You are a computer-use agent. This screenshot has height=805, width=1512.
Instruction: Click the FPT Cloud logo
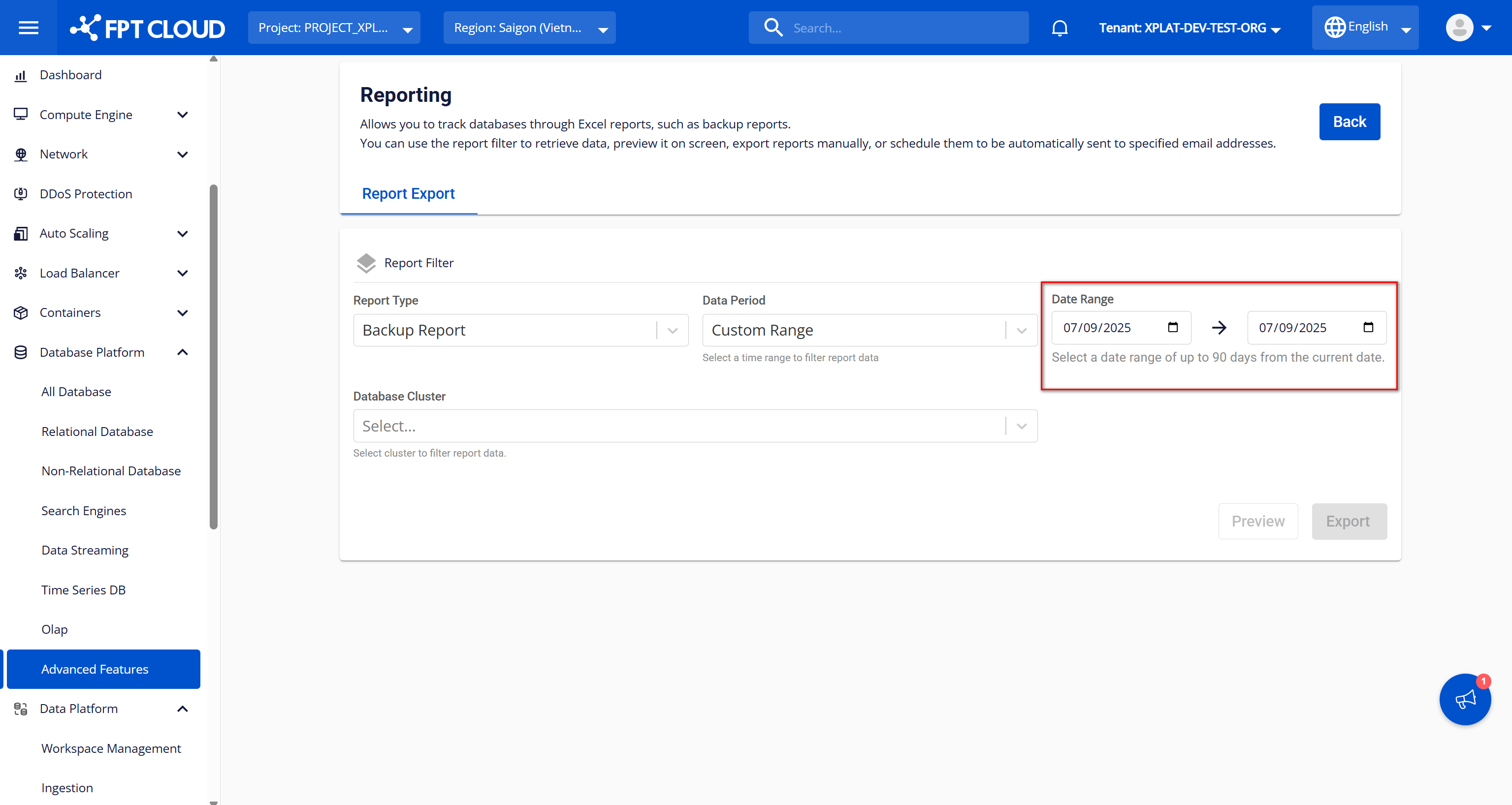147,28
